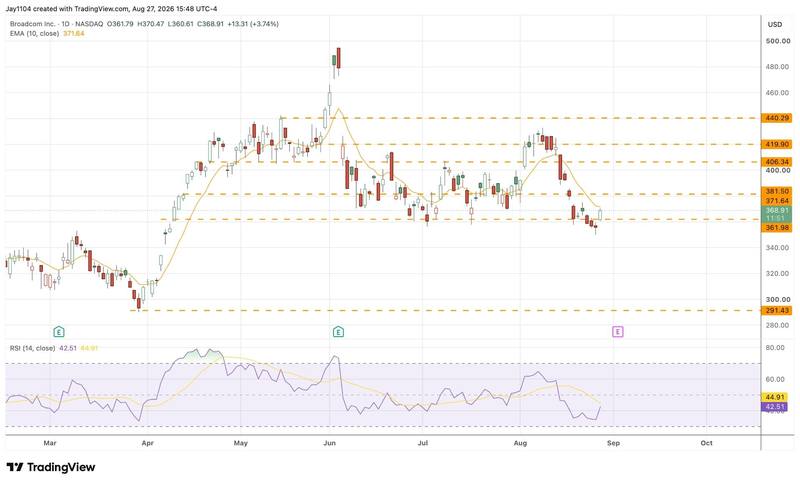Click the USD currency label
Screen dimensions: 800x484
pyautogui.click(x=774, y=24)
